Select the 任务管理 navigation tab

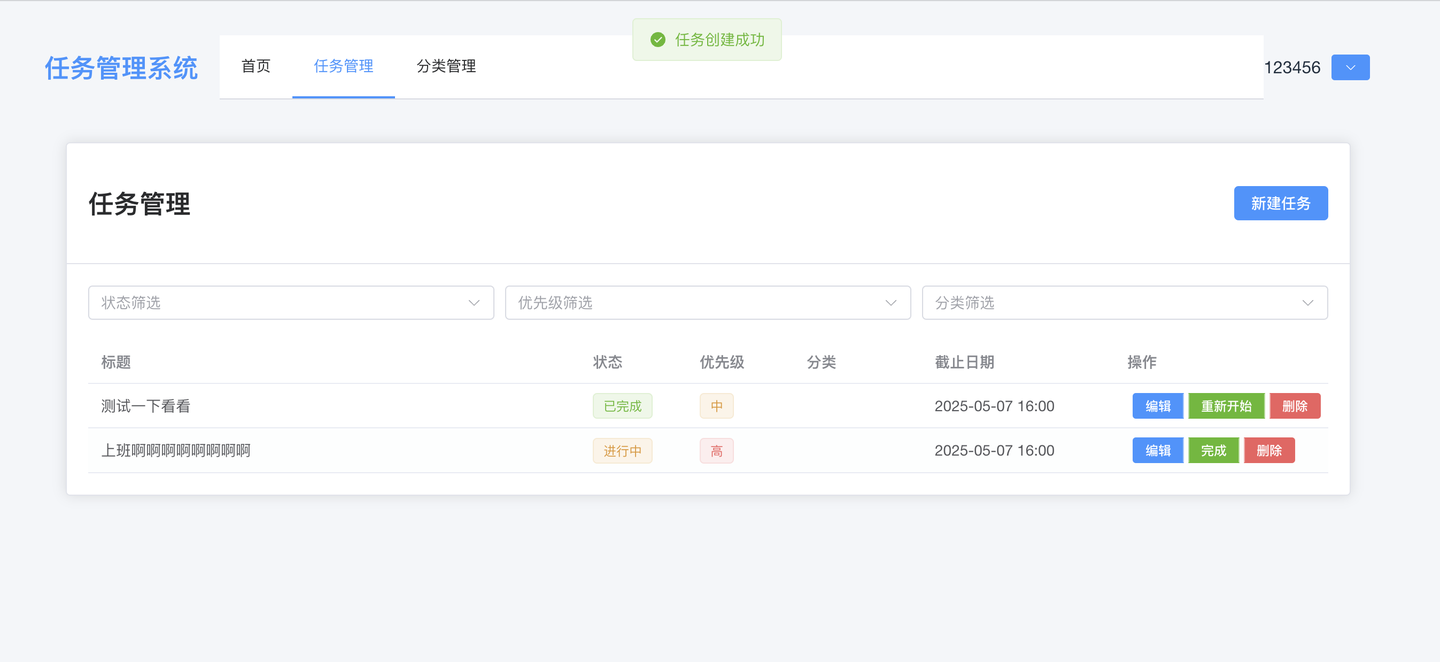click(344, 66)
